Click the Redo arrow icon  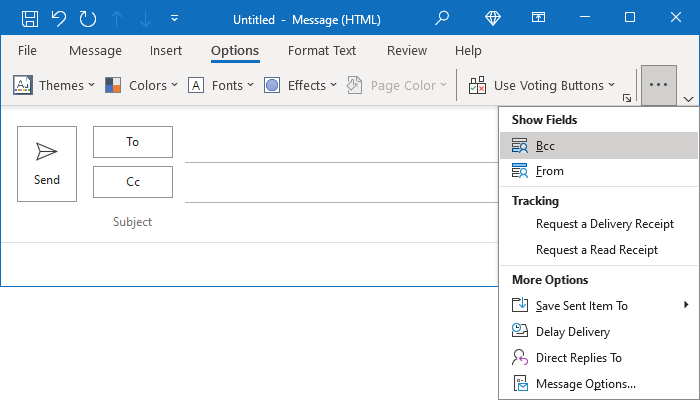pos(88,19)
